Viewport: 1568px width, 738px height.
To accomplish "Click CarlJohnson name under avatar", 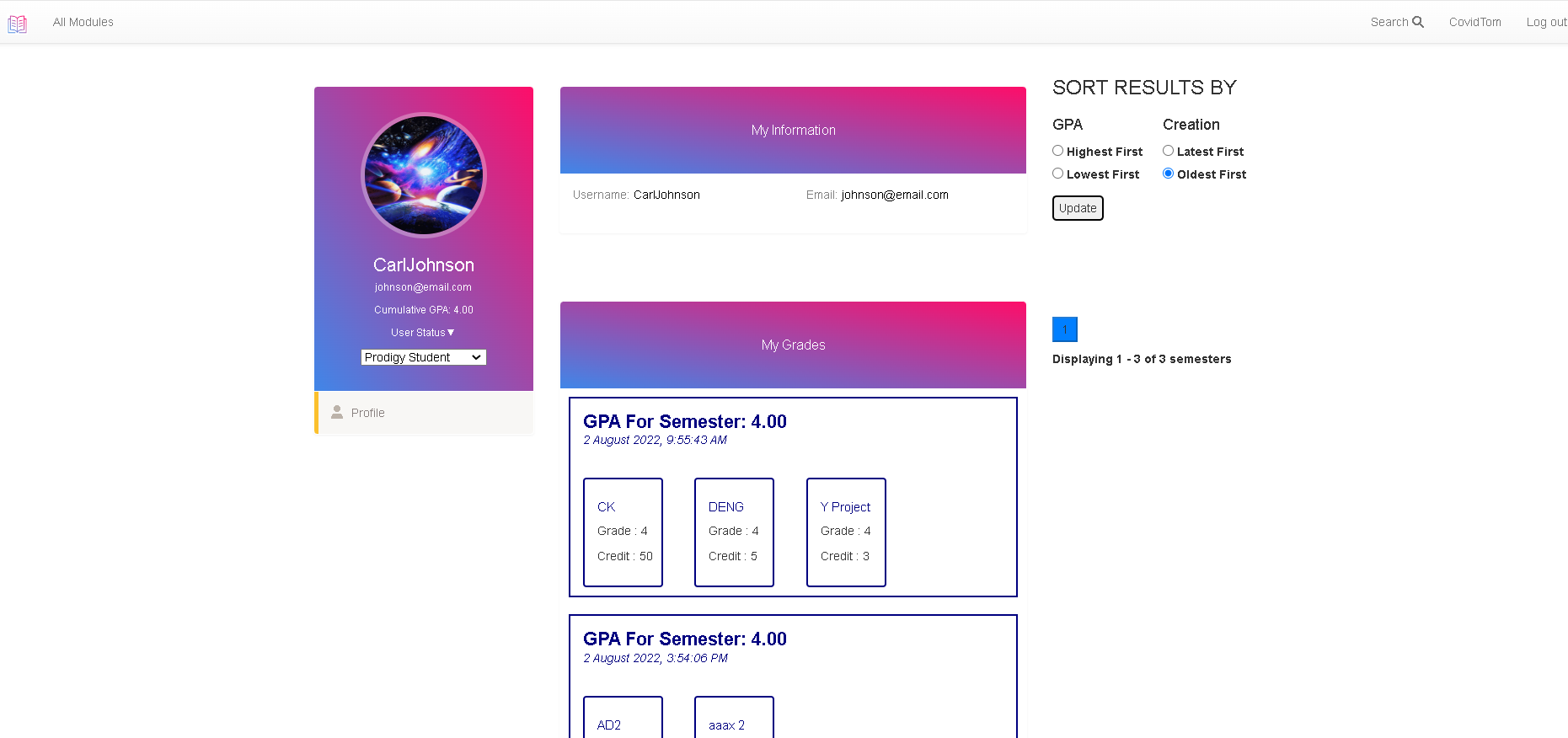I will coord(424,265).
